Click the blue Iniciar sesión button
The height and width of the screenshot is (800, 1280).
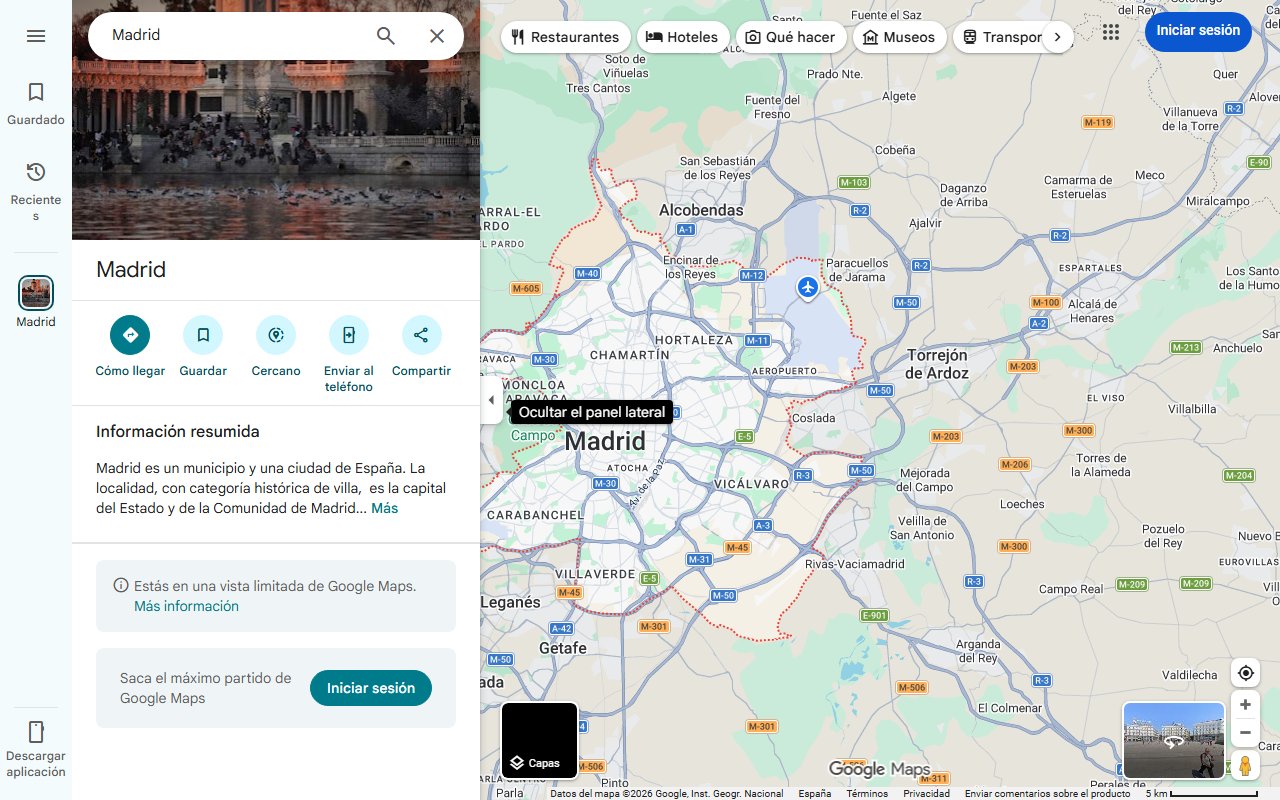[1197, 31]
